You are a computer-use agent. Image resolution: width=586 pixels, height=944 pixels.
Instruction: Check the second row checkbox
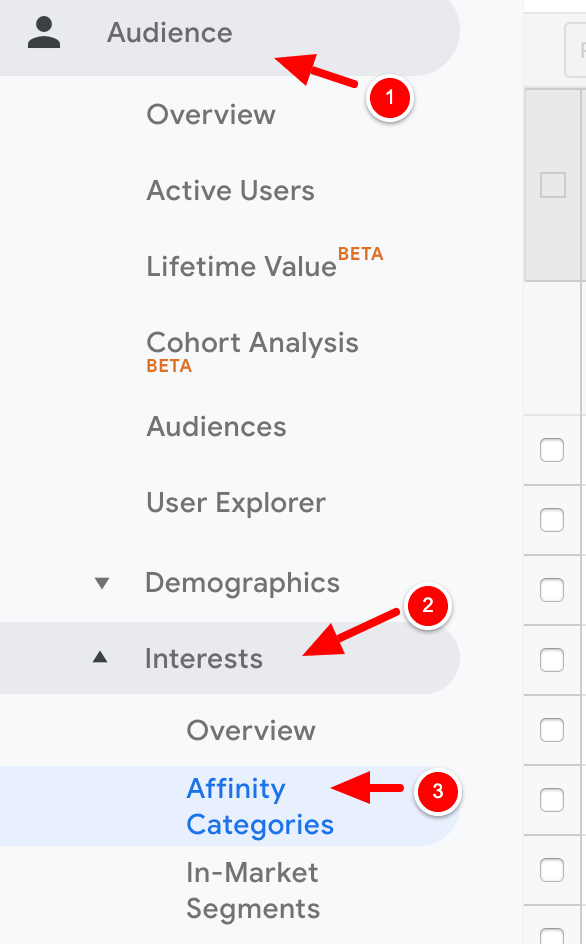tap(552, 520)
